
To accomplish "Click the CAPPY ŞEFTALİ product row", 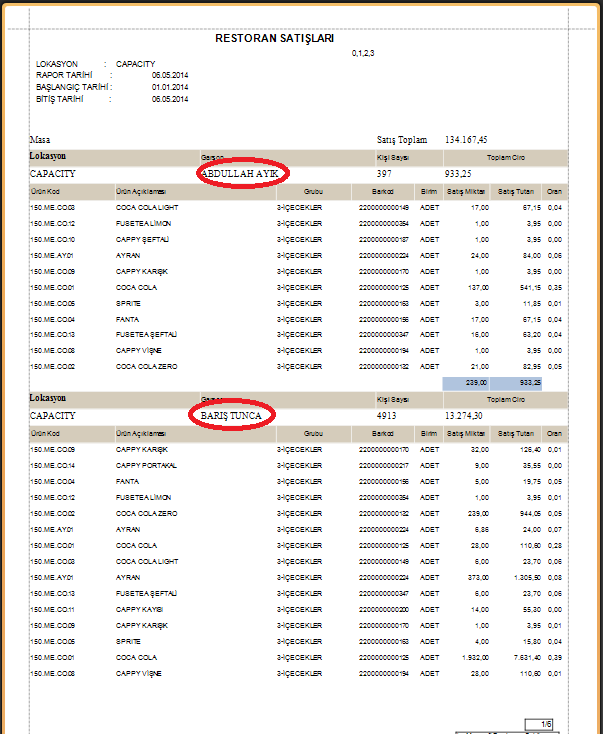I will click(x=296, y=240).
